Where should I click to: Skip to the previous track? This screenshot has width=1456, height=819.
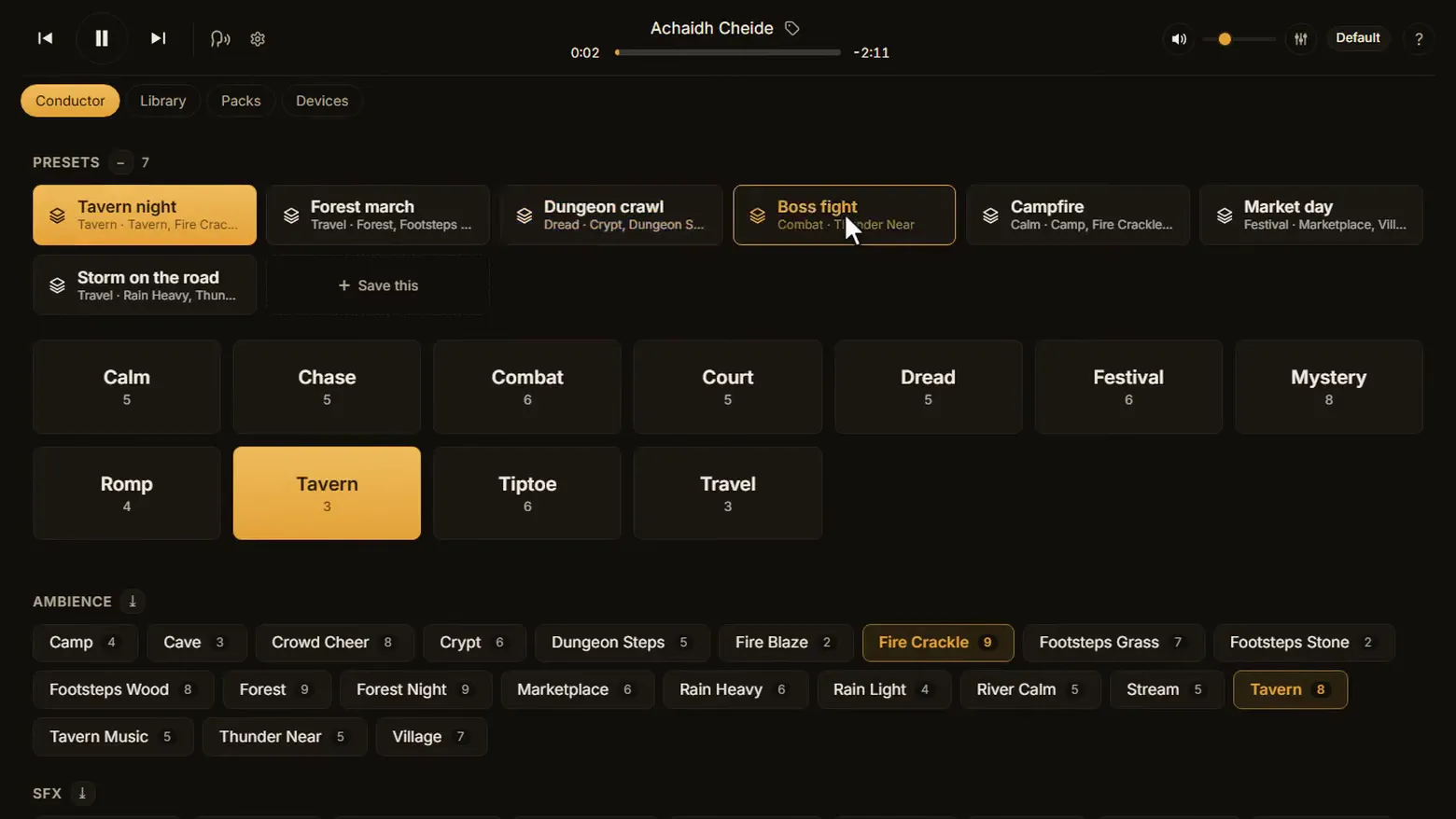(x=45, y=38)
